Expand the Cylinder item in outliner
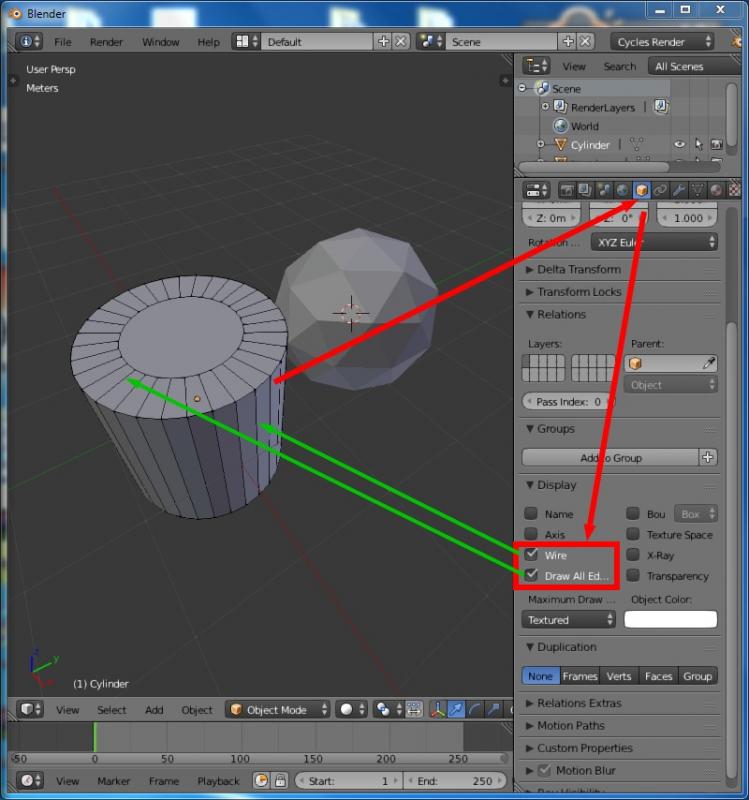 point(540,144)
